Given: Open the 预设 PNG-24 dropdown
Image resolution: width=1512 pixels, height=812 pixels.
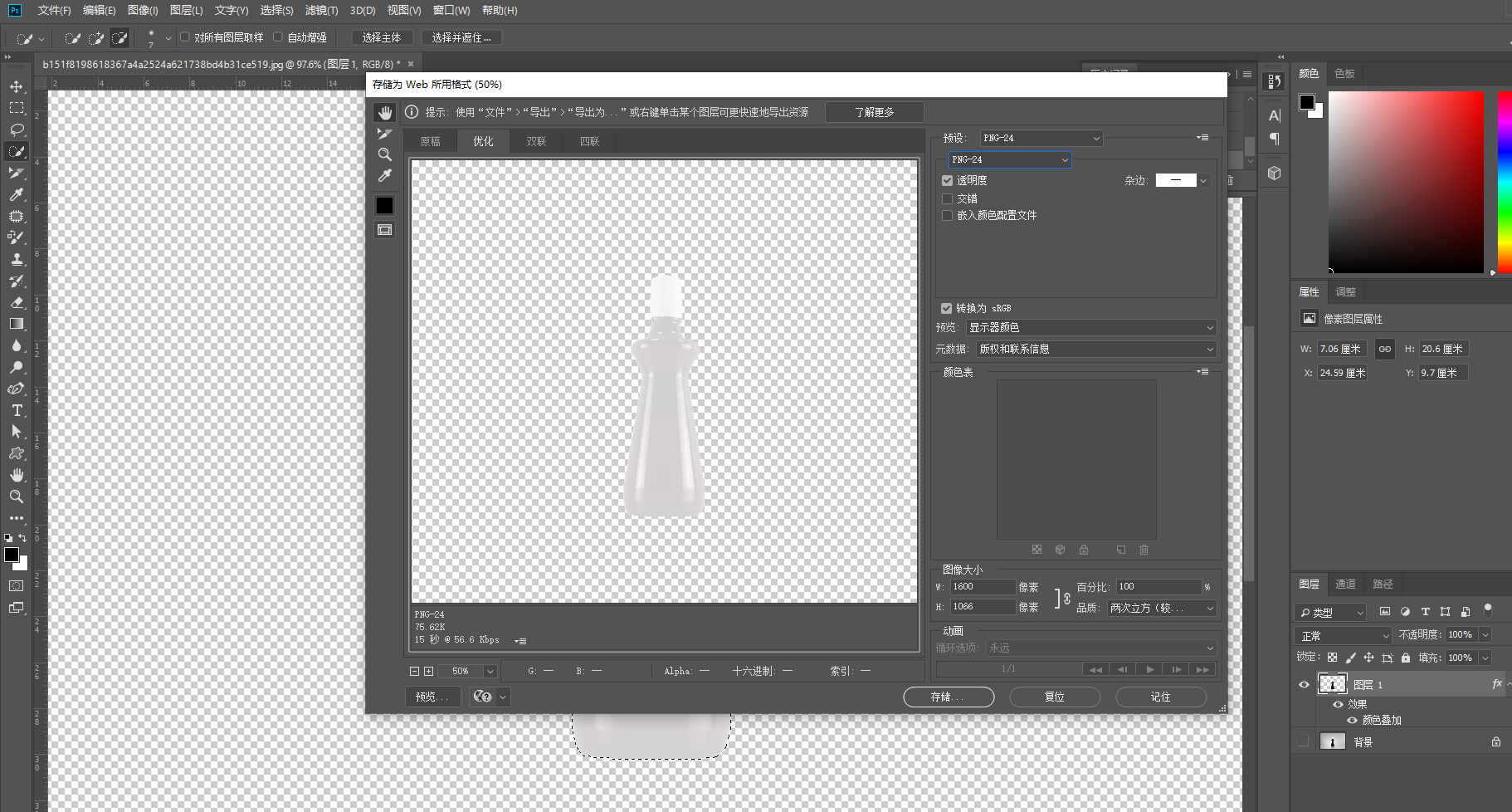Looking at the screenshot, I should point(1041,138).
